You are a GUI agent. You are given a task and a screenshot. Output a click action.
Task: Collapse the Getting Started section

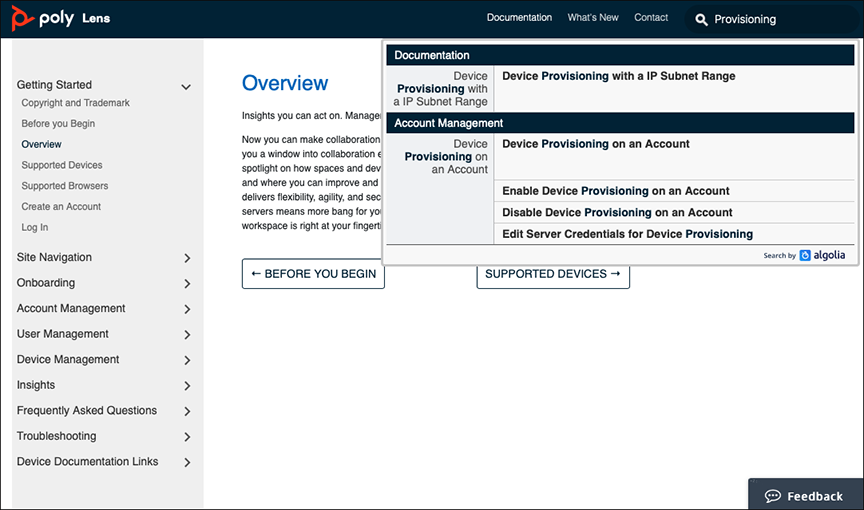pyautogui.click(x=186, y=87)
